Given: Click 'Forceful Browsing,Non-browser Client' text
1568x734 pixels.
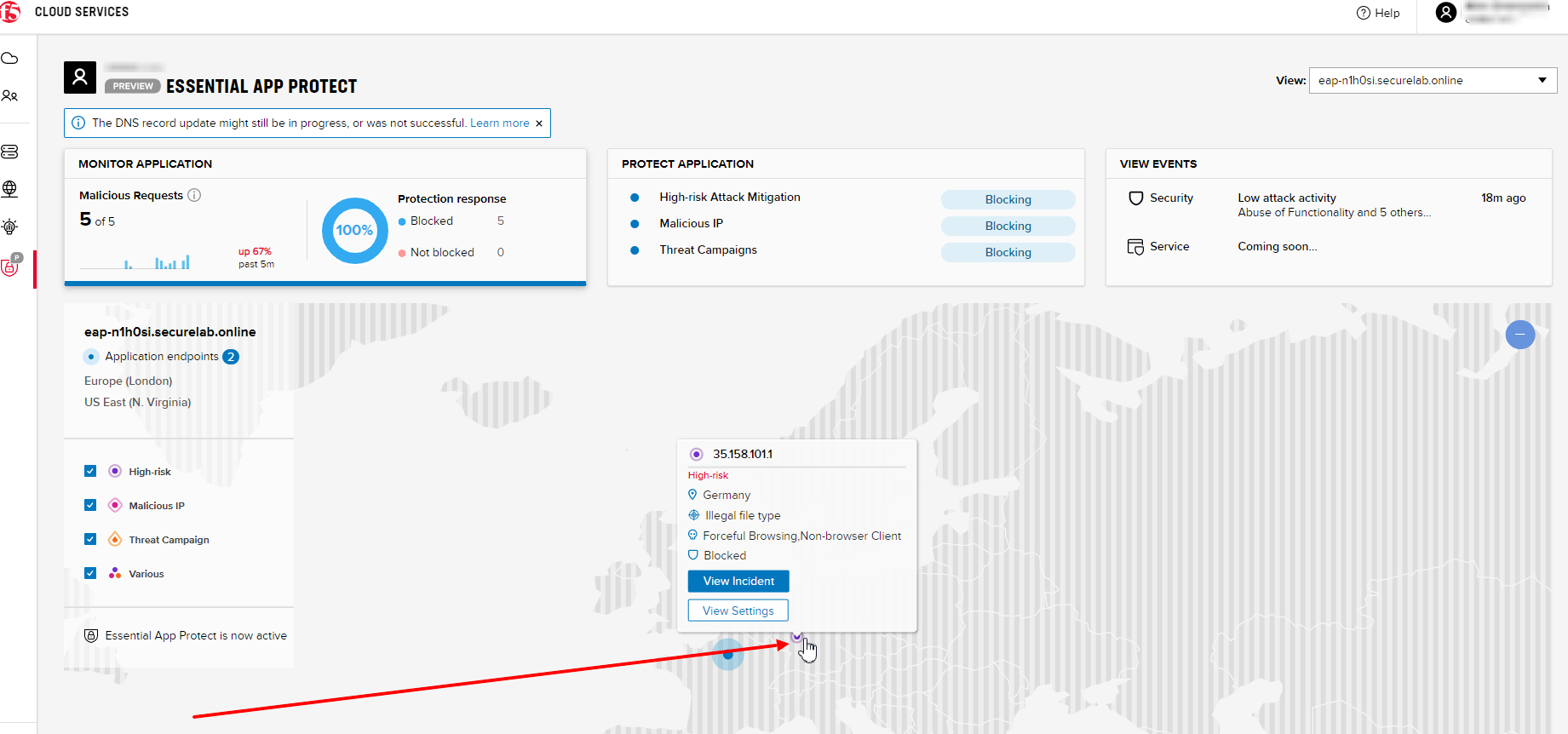Looking at the screenshot, I should [801, 536].
